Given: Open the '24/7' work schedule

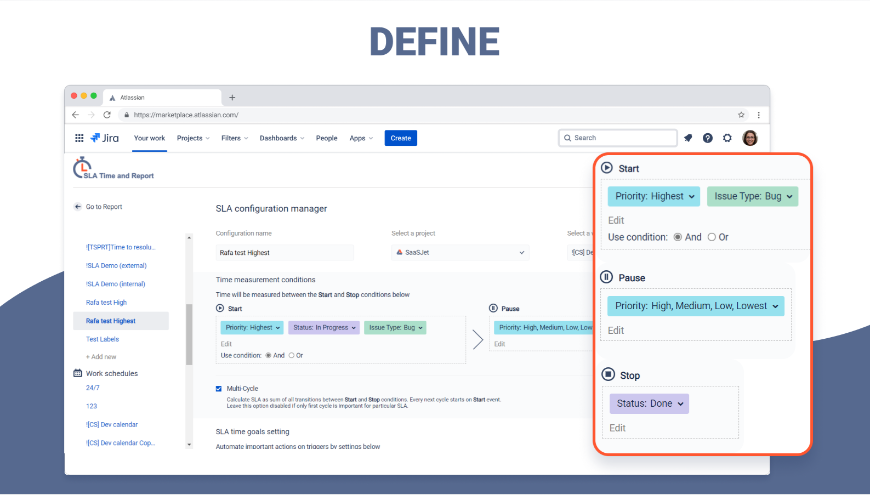Looking at the screenshot, I should point(93,388).
